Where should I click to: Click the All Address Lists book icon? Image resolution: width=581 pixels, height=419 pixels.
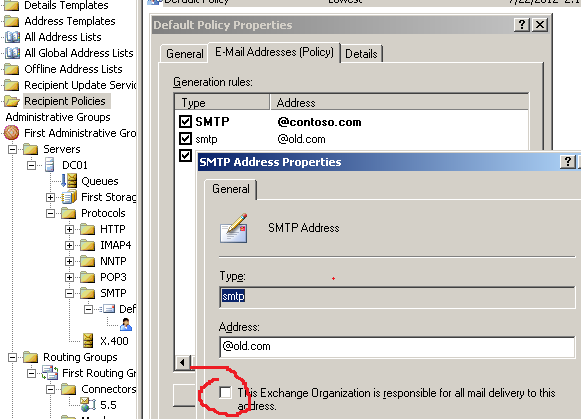pyautogui.click(x=12, y=37)
